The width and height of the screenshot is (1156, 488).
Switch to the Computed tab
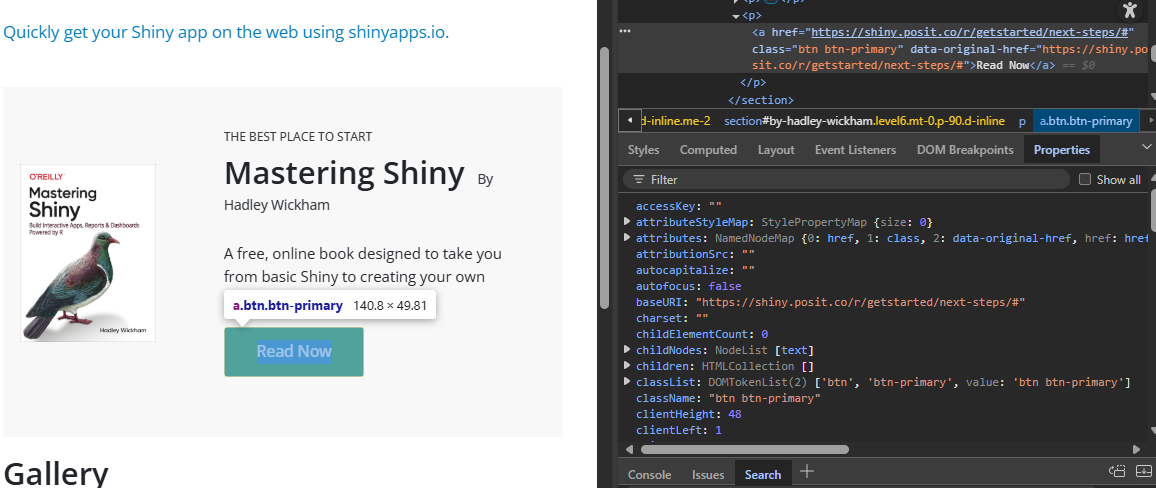click(708, 150)
